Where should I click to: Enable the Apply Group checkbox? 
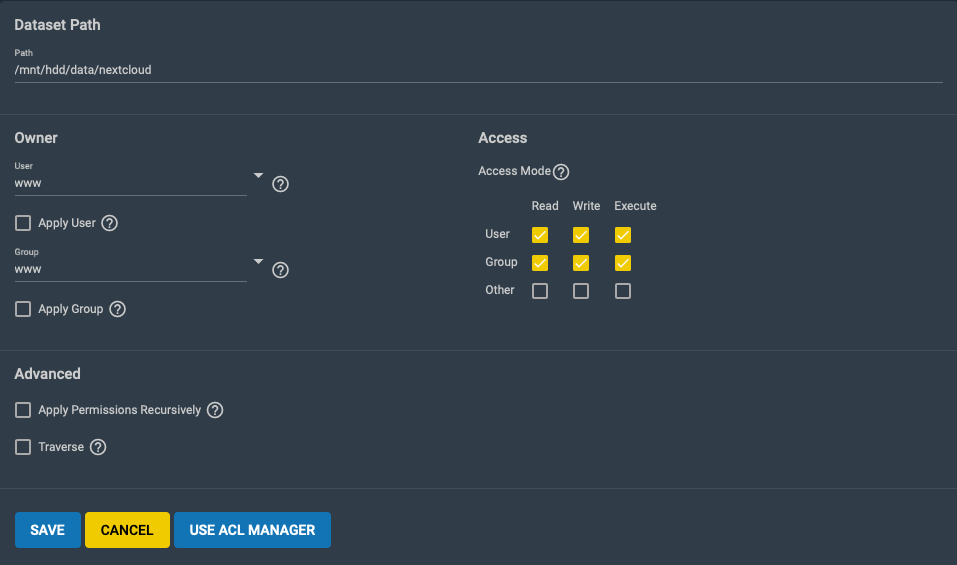coord(23,309)
